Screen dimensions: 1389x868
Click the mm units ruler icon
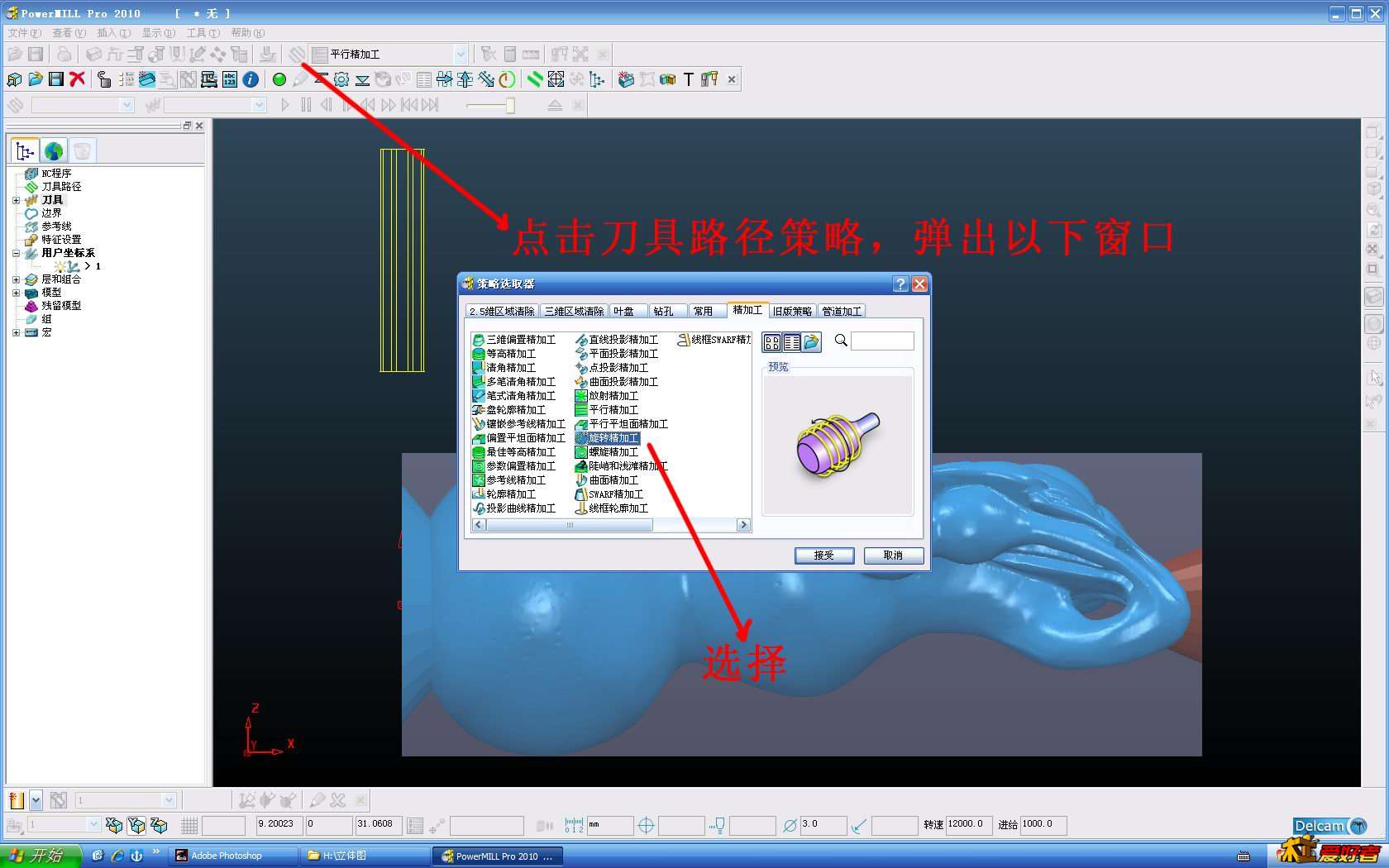pos(574,825)
